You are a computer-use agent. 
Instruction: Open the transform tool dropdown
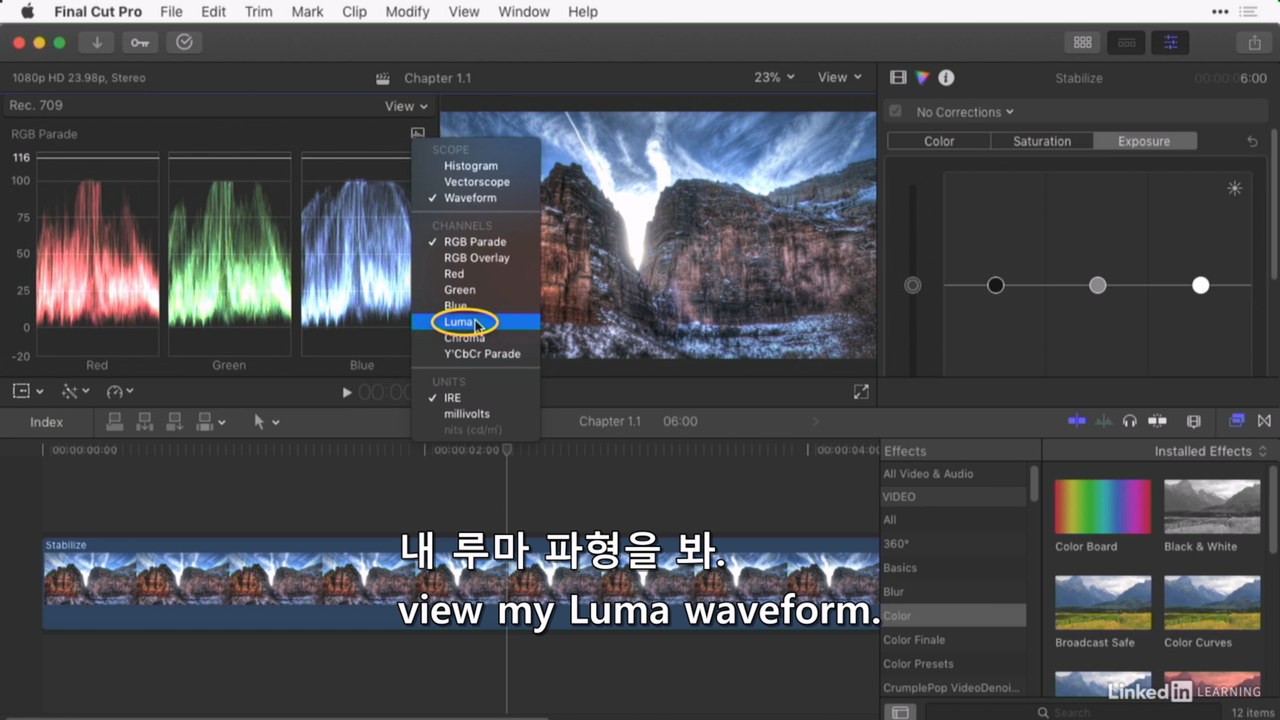(27, 391)
